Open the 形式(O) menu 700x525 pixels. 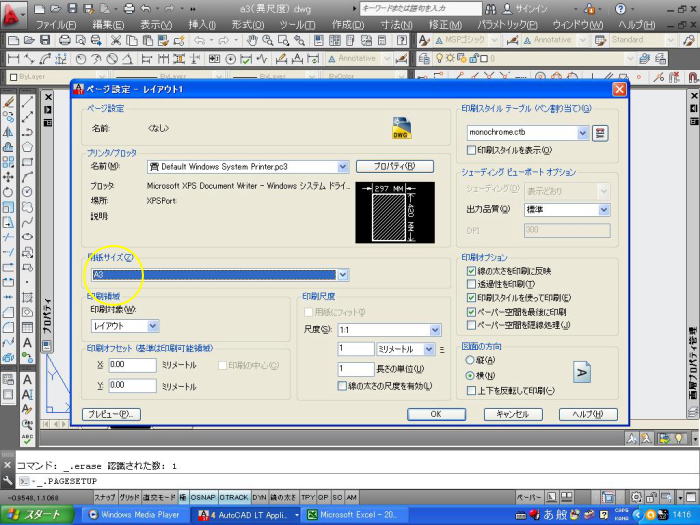coord(248,25)
